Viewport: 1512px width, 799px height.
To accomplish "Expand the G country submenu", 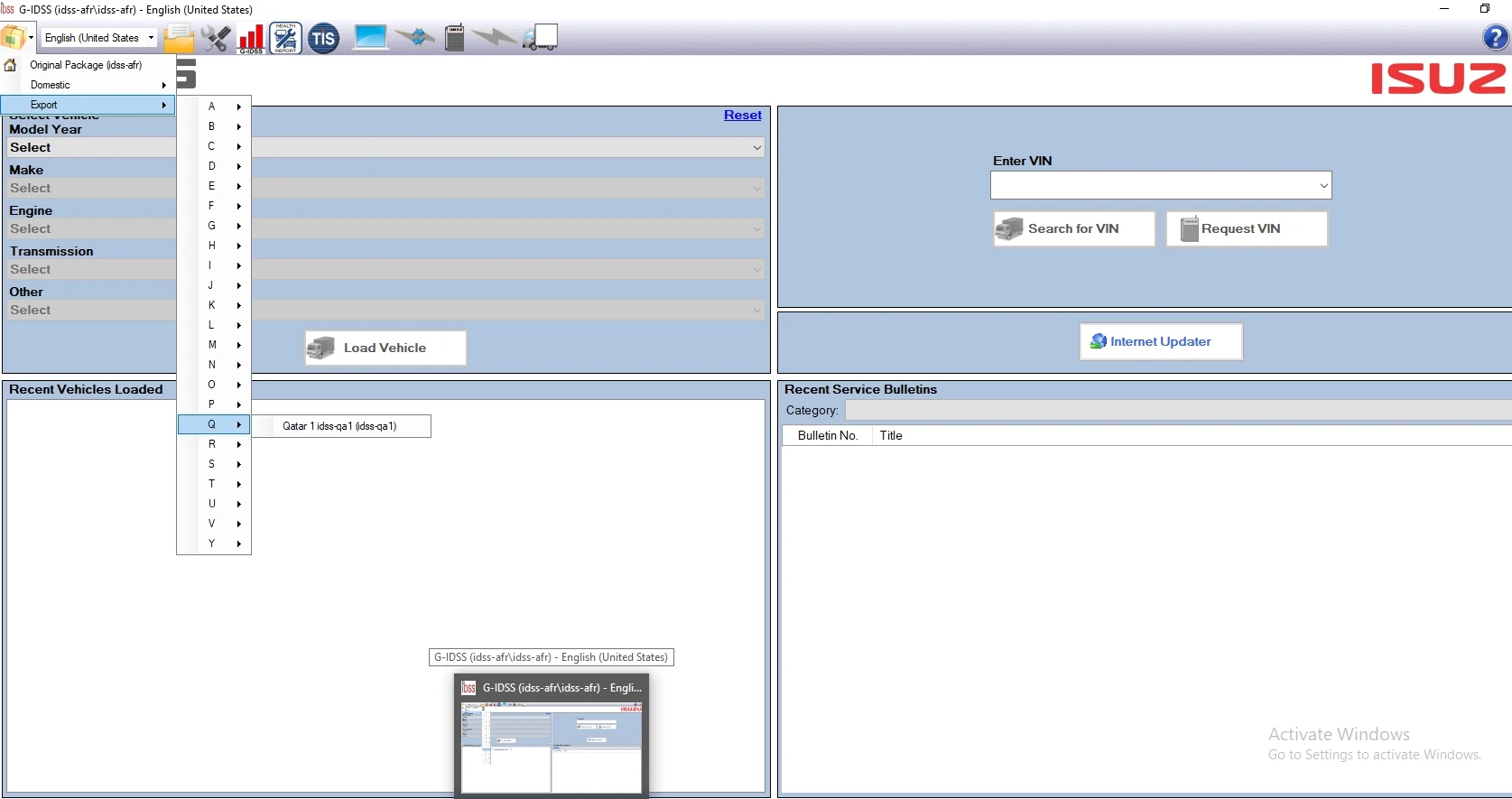I will (214, 226).
